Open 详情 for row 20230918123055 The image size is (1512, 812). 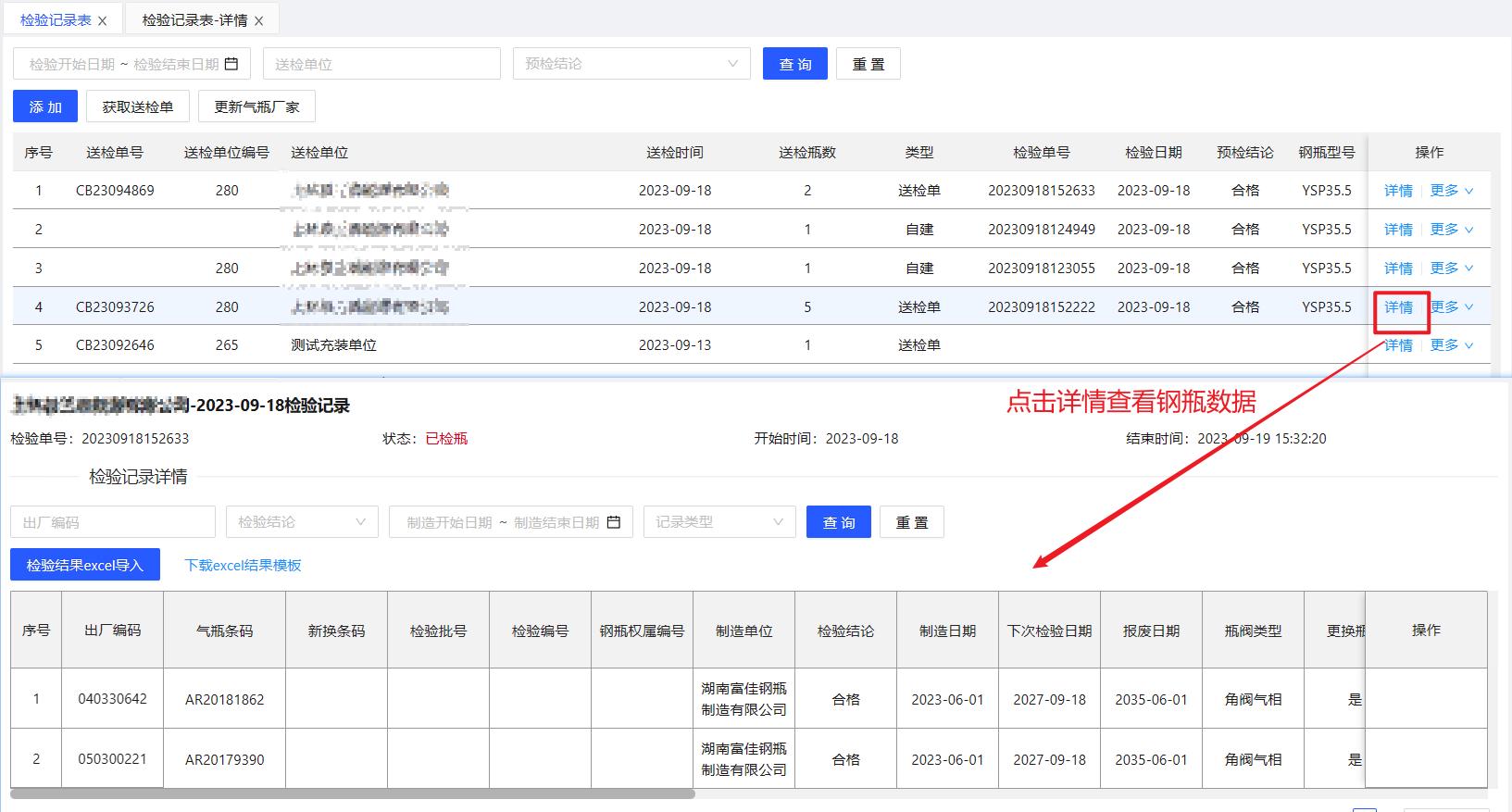[1398, 269]
